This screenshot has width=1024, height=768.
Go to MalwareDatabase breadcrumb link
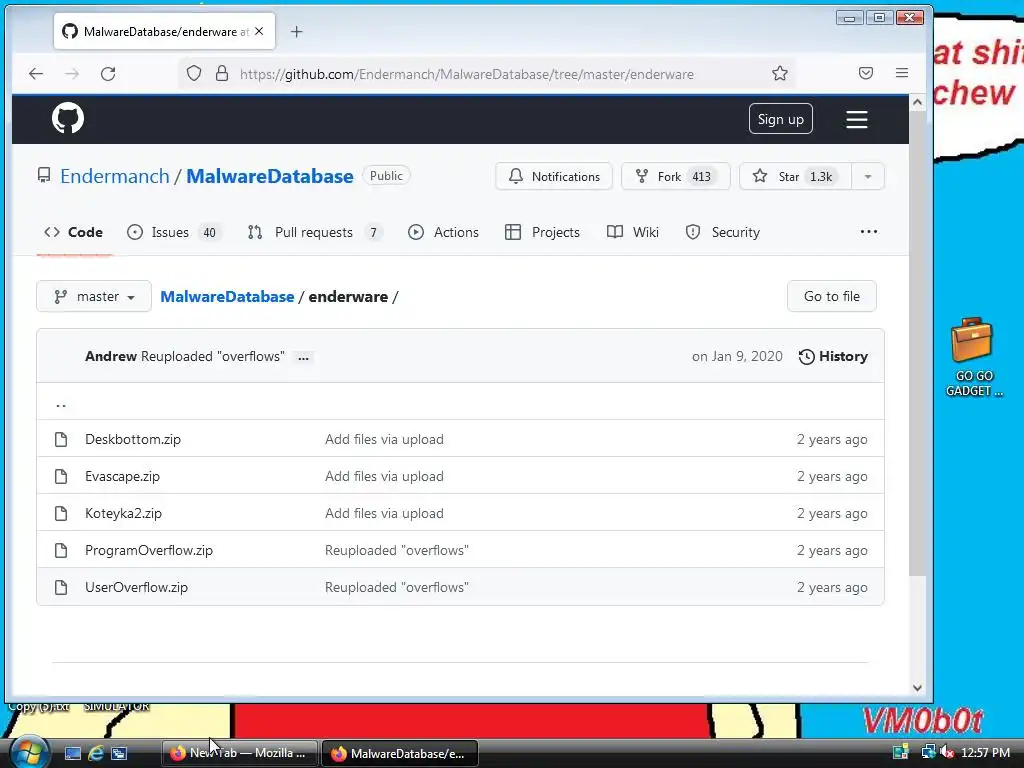227,296
